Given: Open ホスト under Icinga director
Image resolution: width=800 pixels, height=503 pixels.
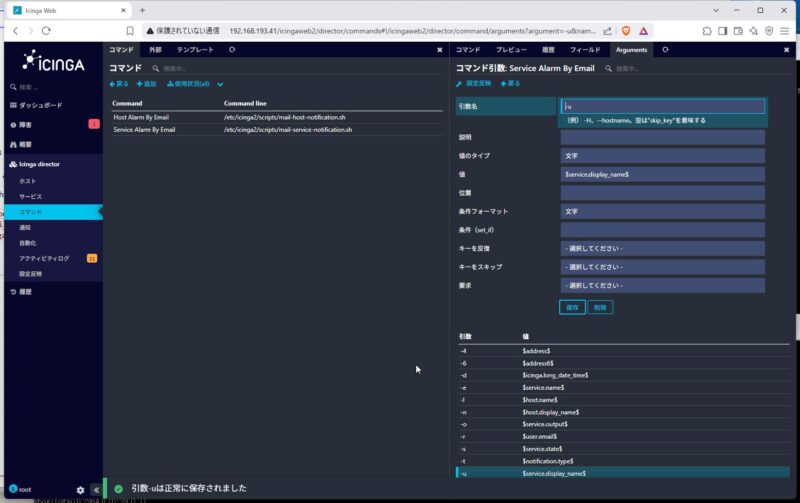Looking at the screenshot, I should click(28, 181).
